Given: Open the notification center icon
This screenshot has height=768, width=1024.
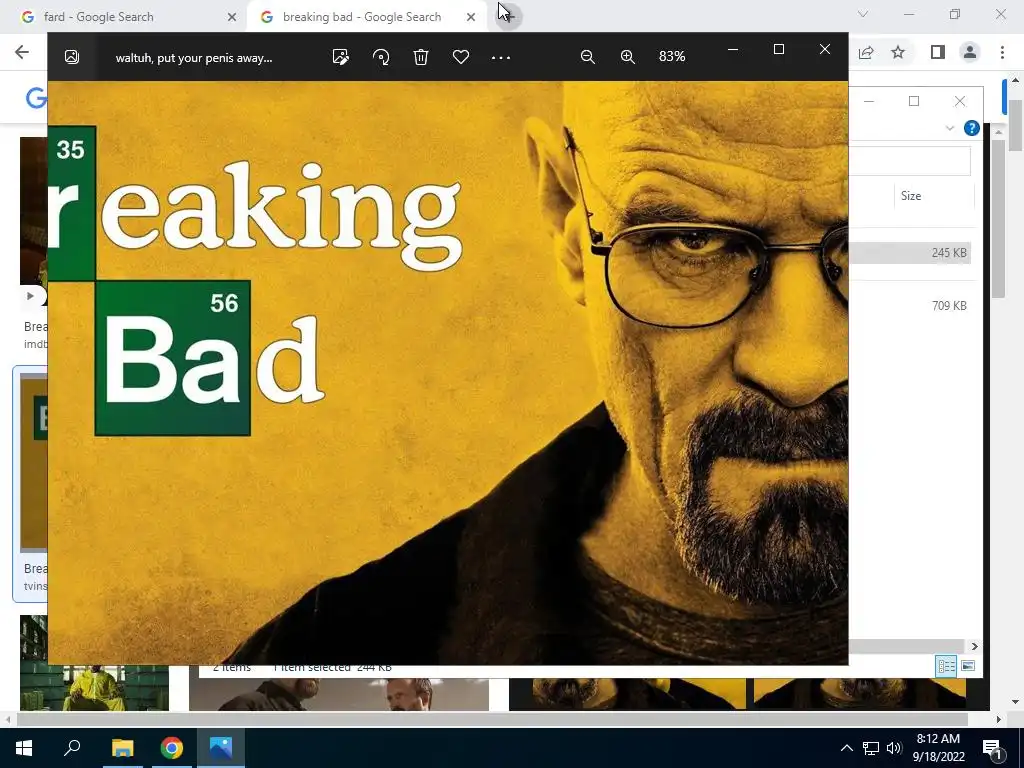Looking at the screenshot, I should [993, 748].
